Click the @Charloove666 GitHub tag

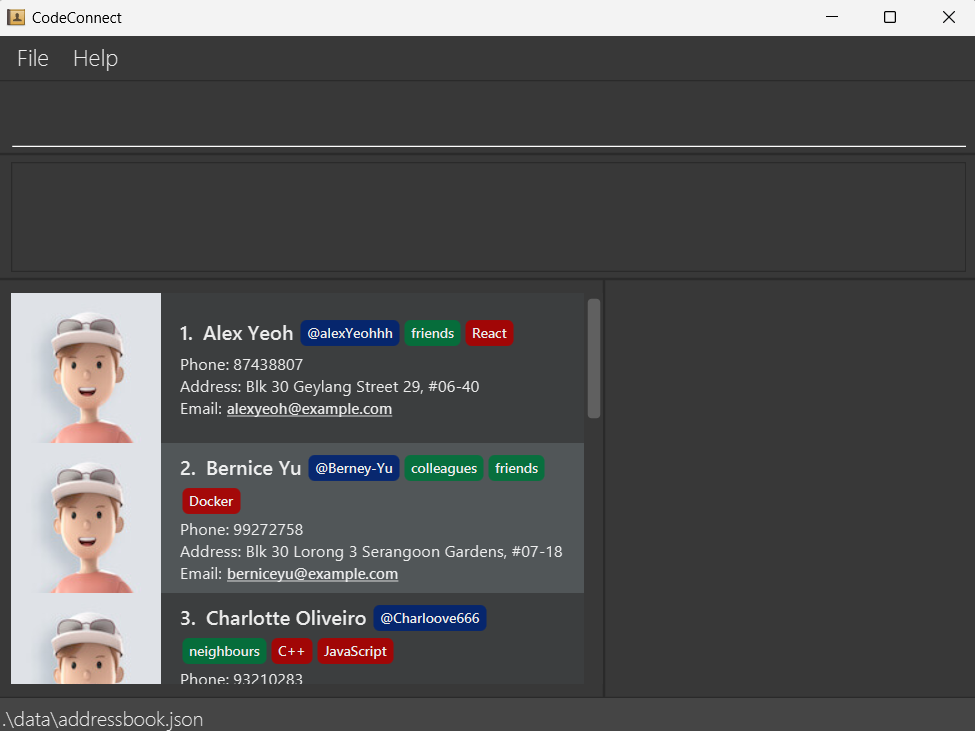click(x=430, y=618)
